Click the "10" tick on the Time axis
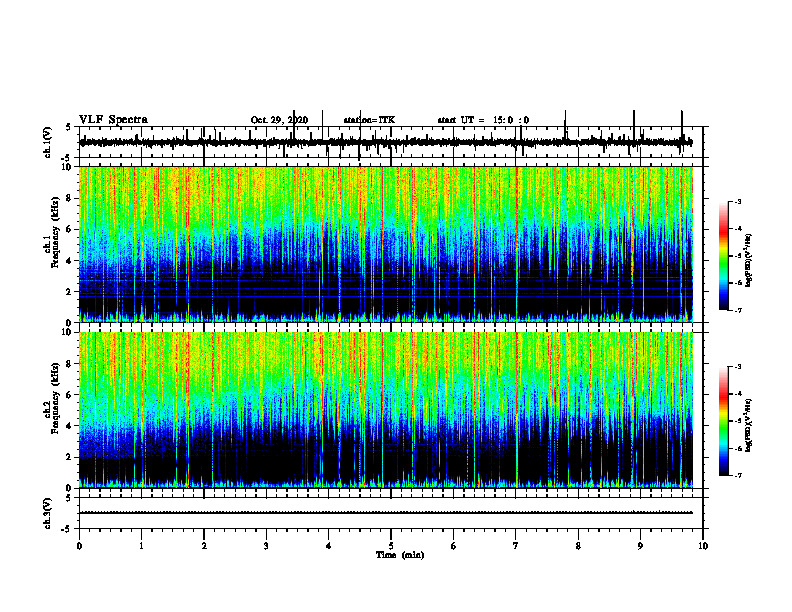Screen dimensions: 792x612 click(x=703, y=546)
